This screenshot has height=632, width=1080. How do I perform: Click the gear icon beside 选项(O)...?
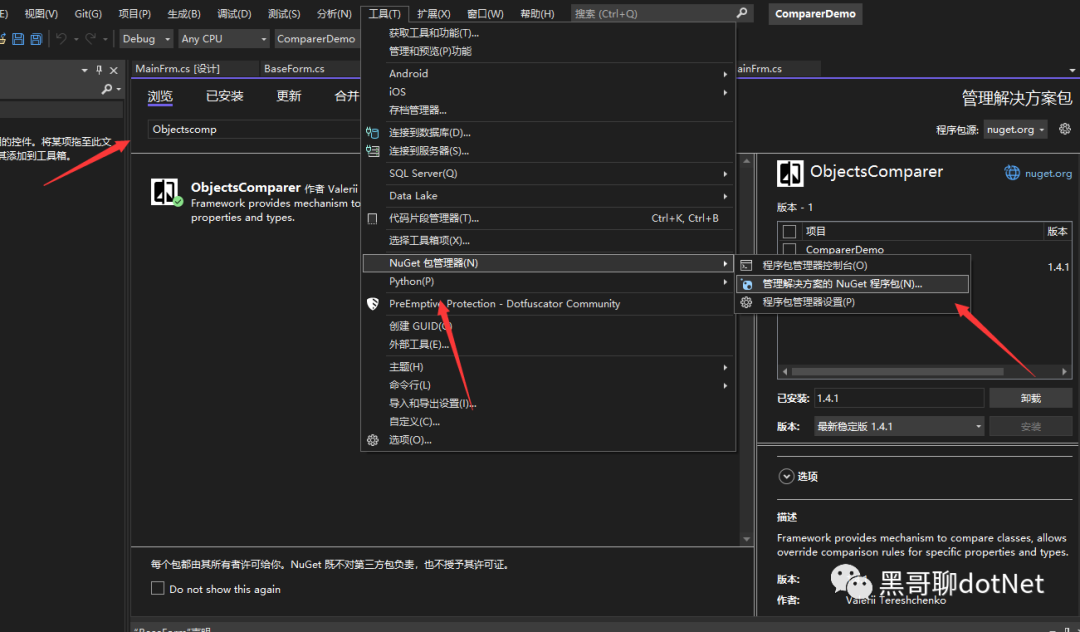[373, 440]
